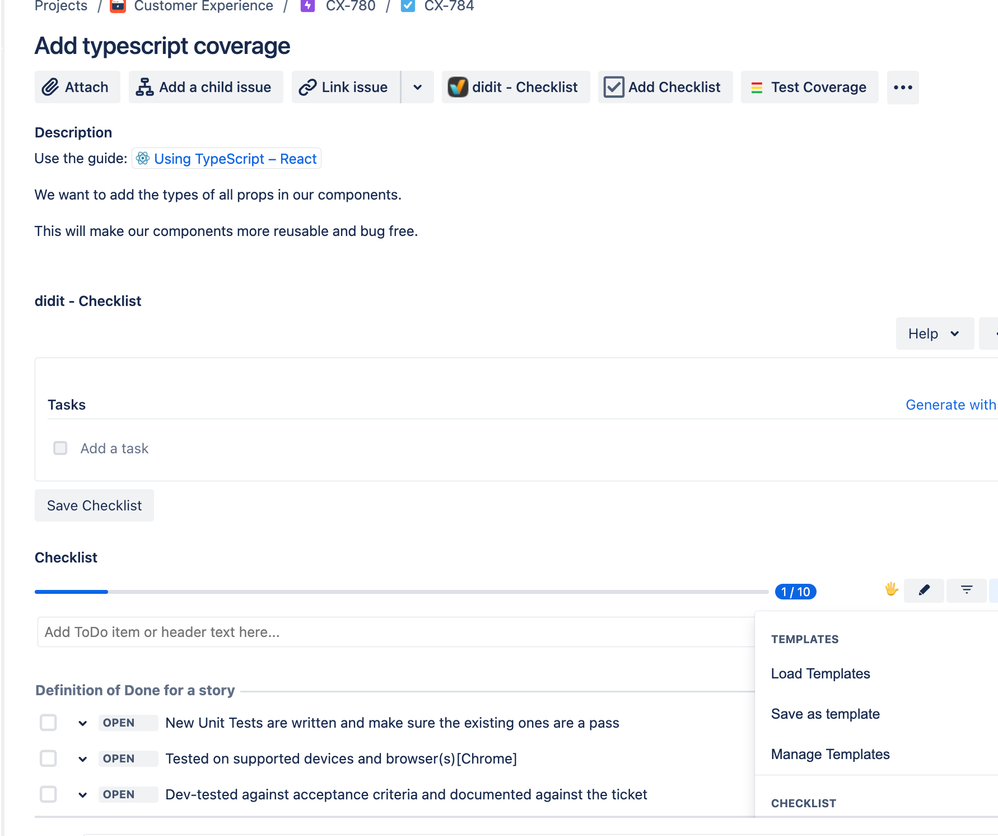Expand status chevron for Dev-tested item

(83, 795)
